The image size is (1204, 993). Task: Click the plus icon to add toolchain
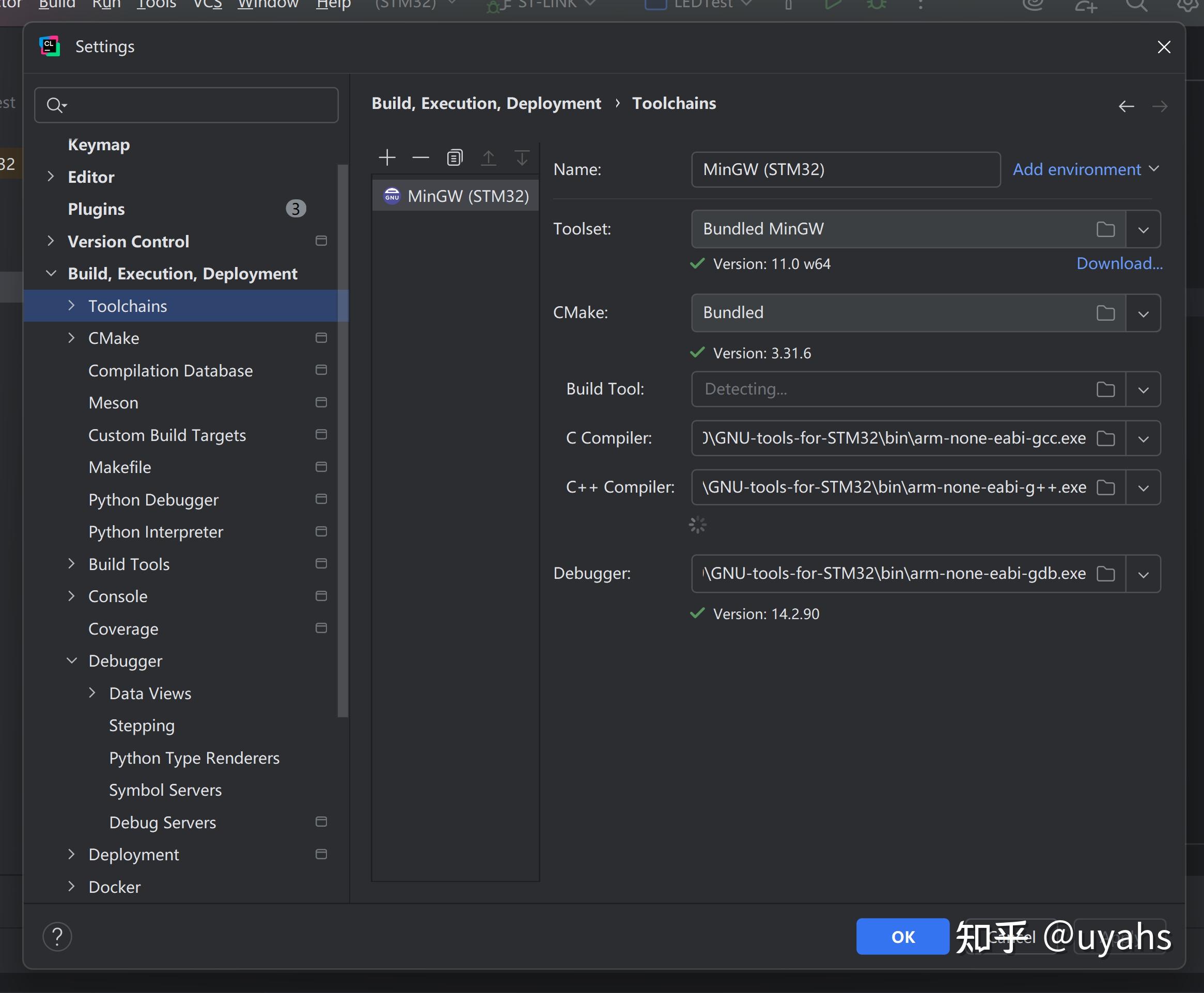point(387,157)
